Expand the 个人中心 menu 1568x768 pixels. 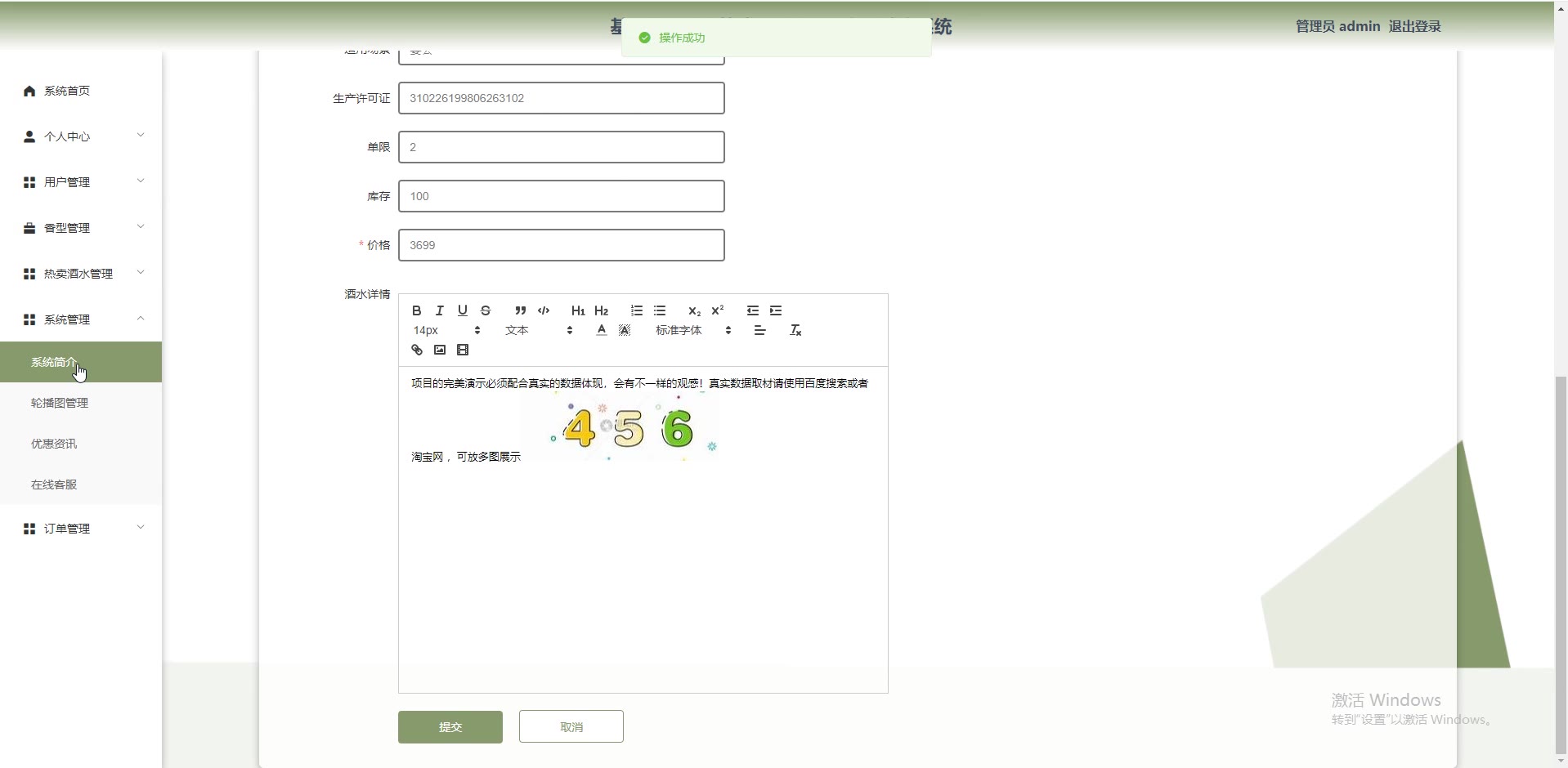[81, 136]
